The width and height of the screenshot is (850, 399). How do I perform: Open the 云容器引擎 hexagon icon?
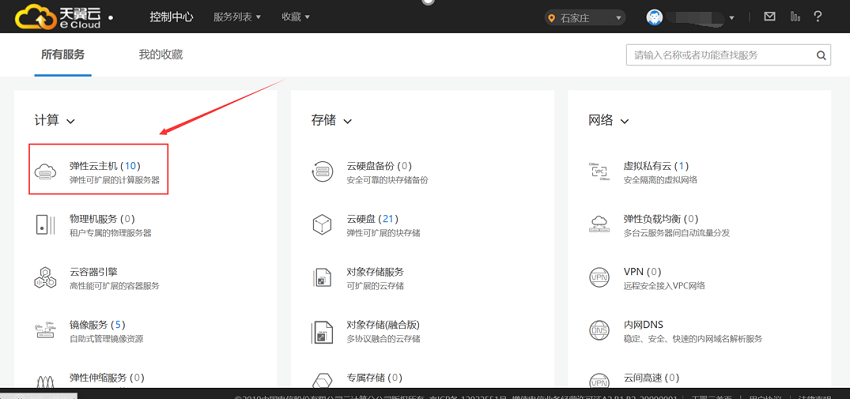tap(45, 277)
